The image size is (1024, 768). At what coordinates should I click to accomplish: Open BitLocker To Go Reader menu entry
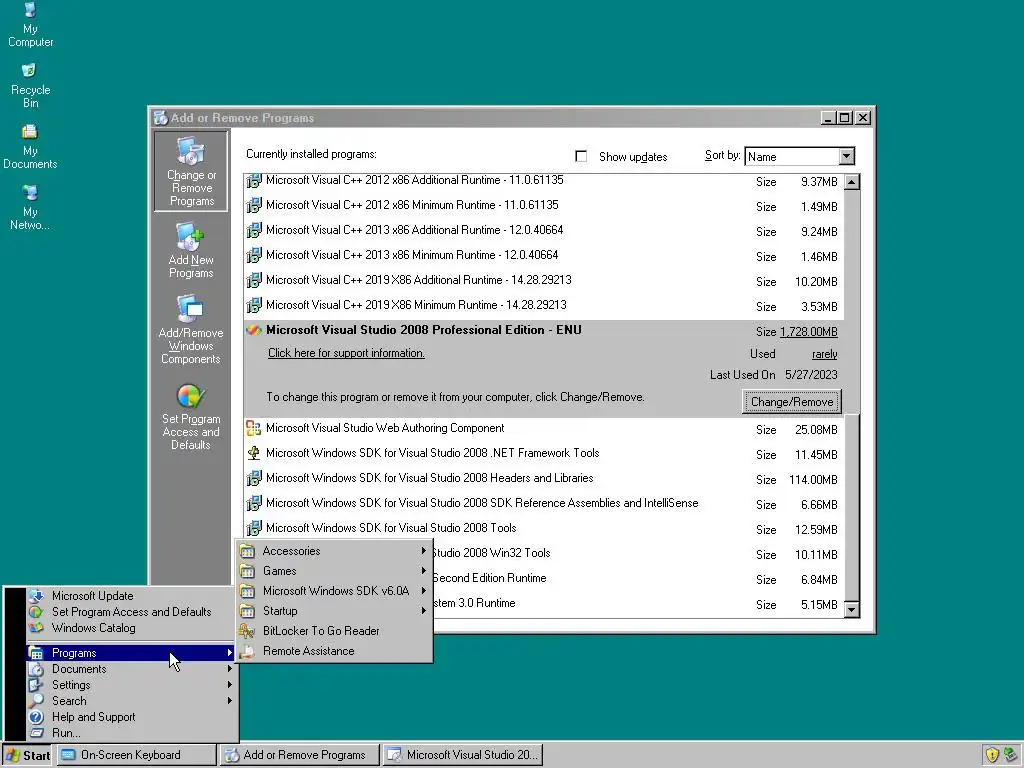click(334, 631)
